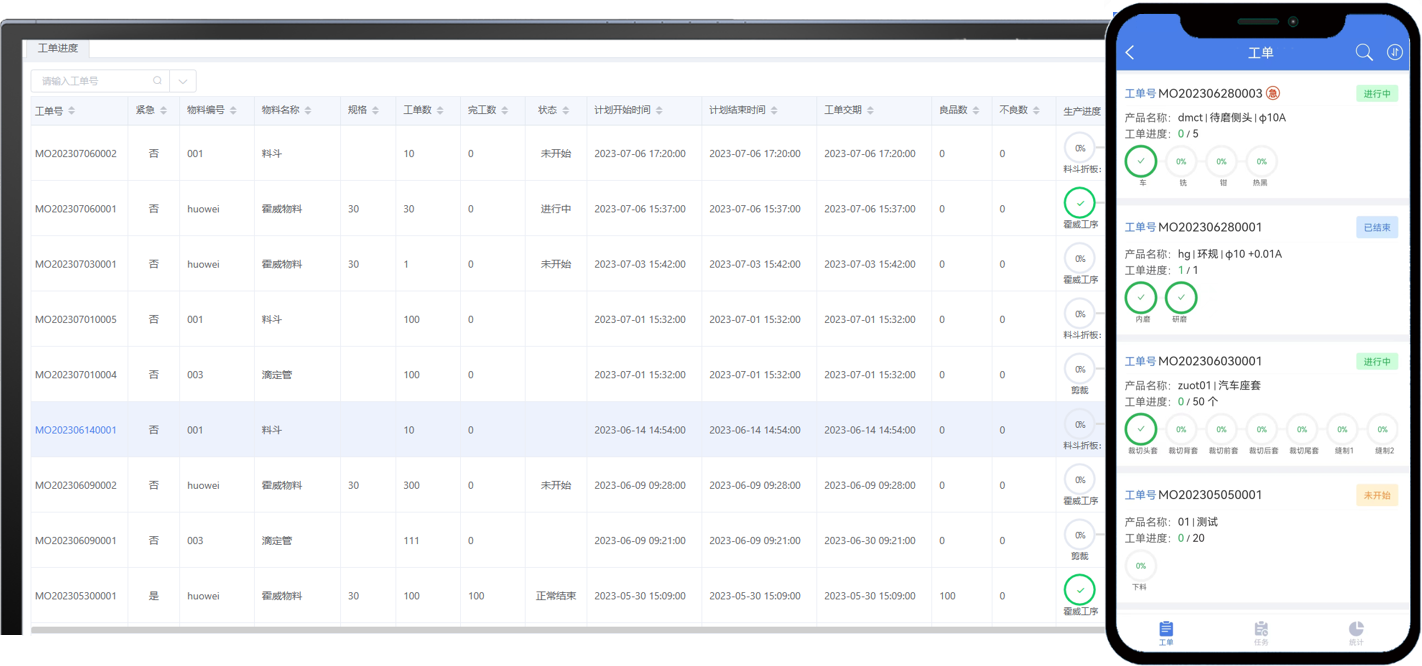Select the 工单进度 tab in desktop window
Image resolution: width=1422 pixels, height=666 pixels.
(58, 48)
